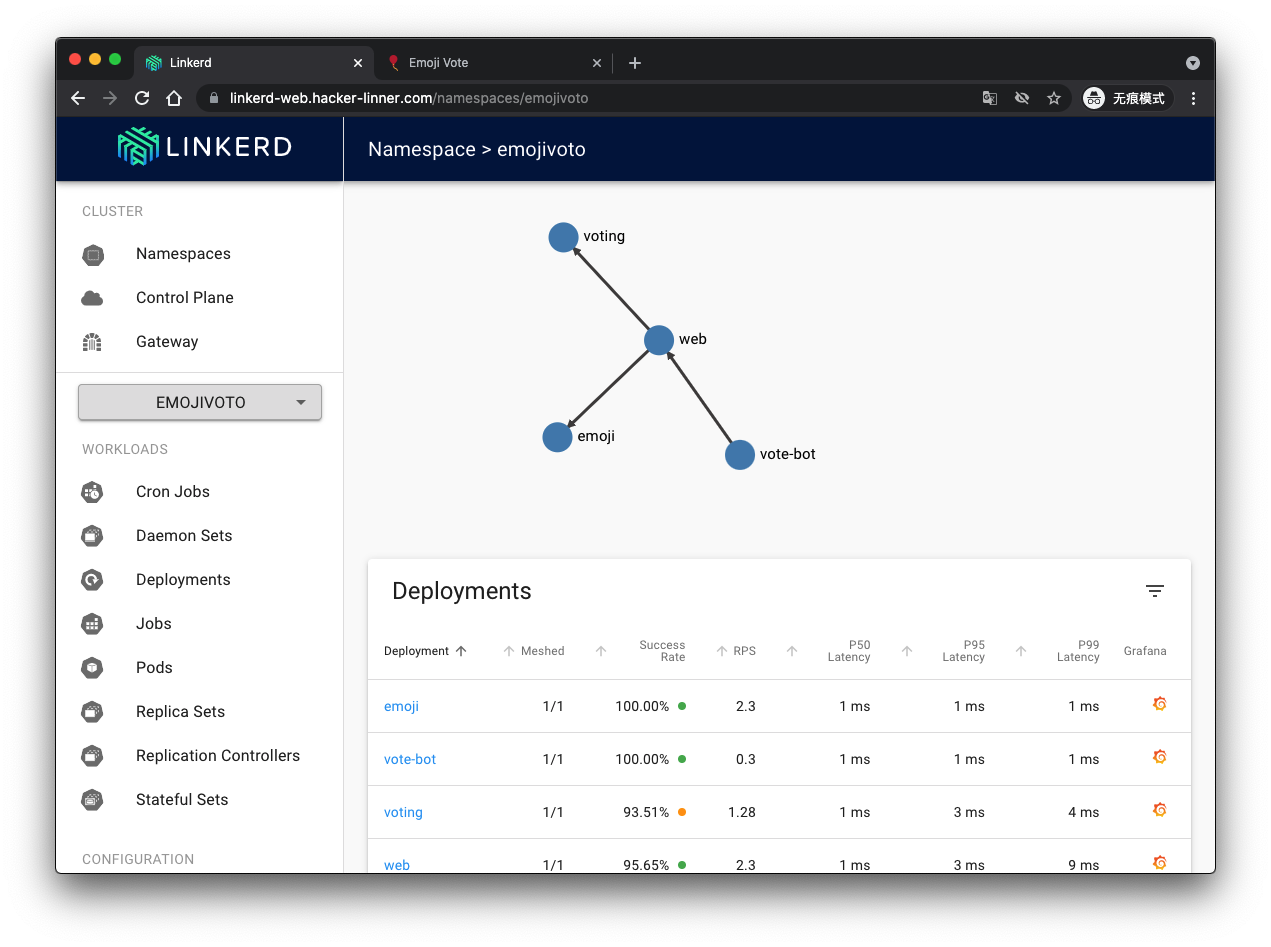
Task: Click the eye-slash tracking icon in address bar
Action: [x=1021, y=98]
